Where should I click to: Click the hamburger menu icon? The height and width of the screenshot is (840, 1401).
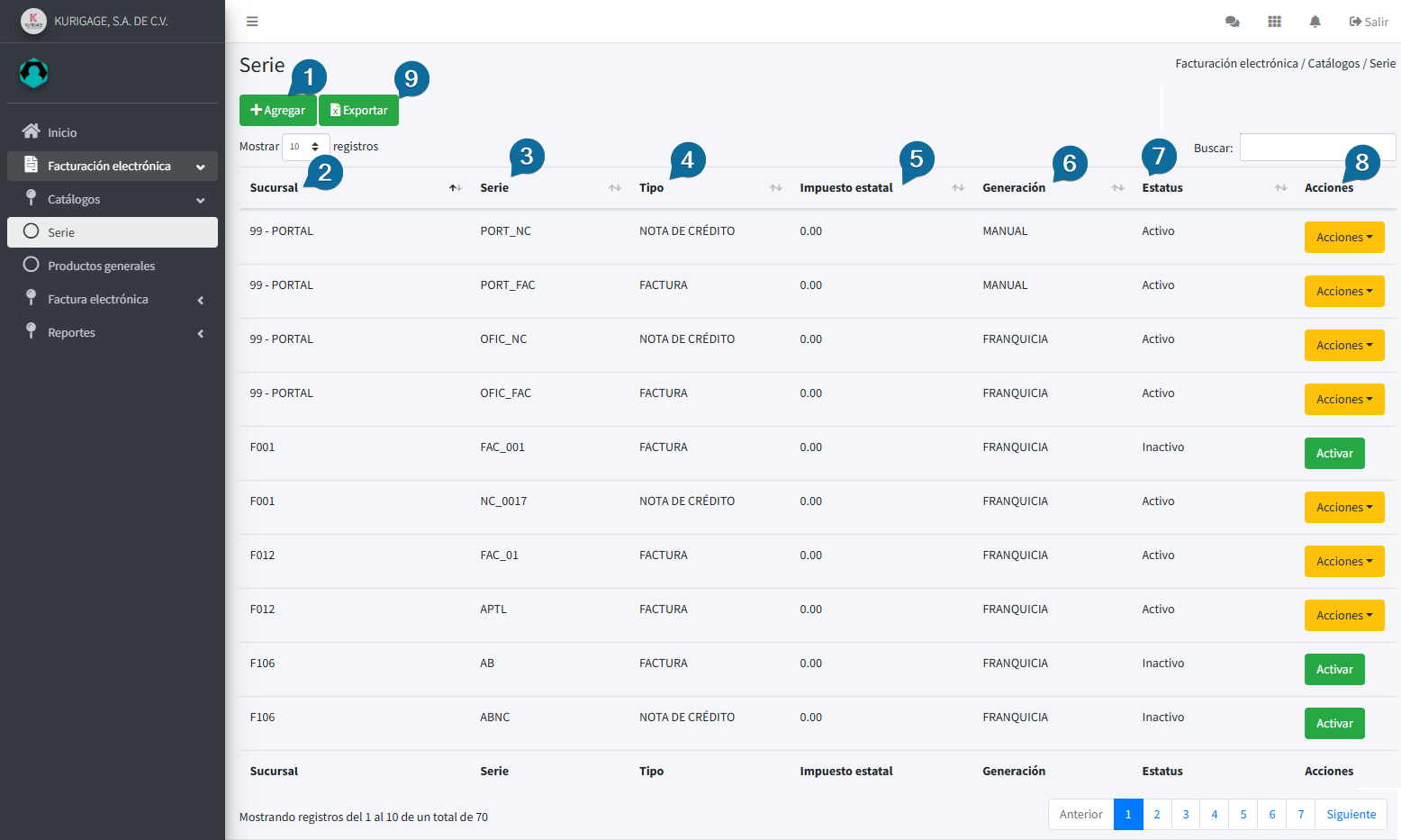tap(252, 22)
